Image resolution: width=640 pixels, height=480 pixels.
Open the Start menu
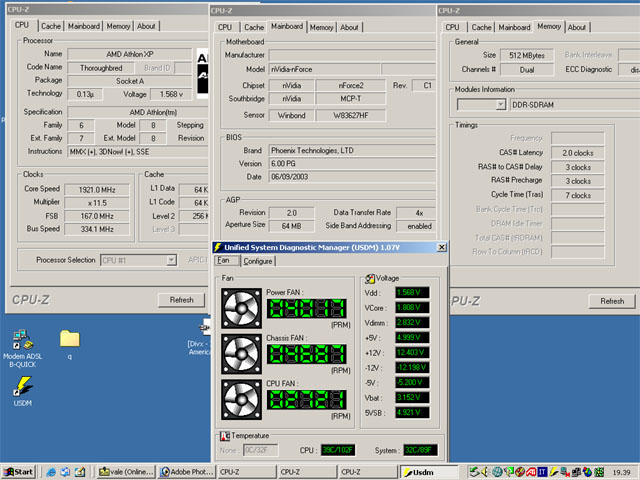click(19, 472)
